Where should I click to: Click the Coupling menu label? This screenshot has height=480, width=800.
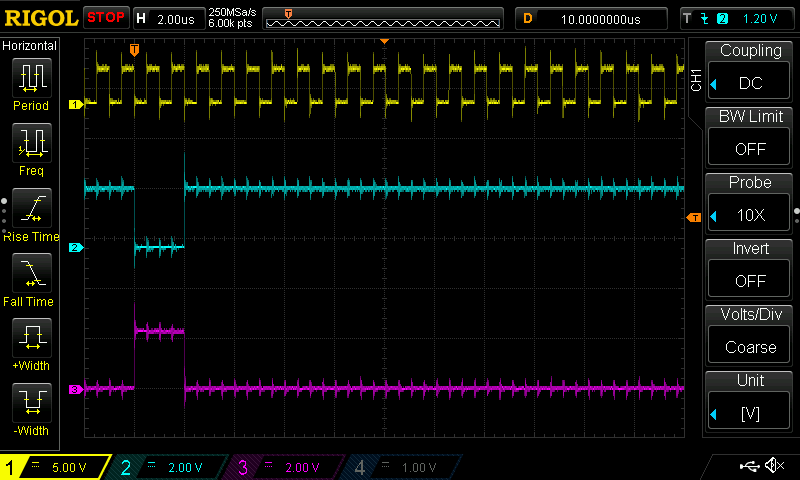click(x=751, y=50)
